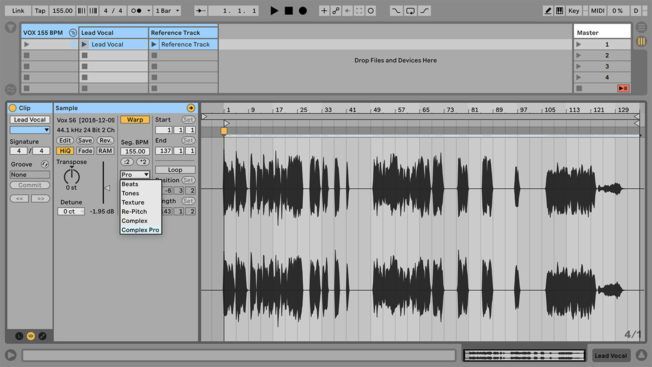Launch Master scene 2
652x367 pixels.
coord(578,55)
